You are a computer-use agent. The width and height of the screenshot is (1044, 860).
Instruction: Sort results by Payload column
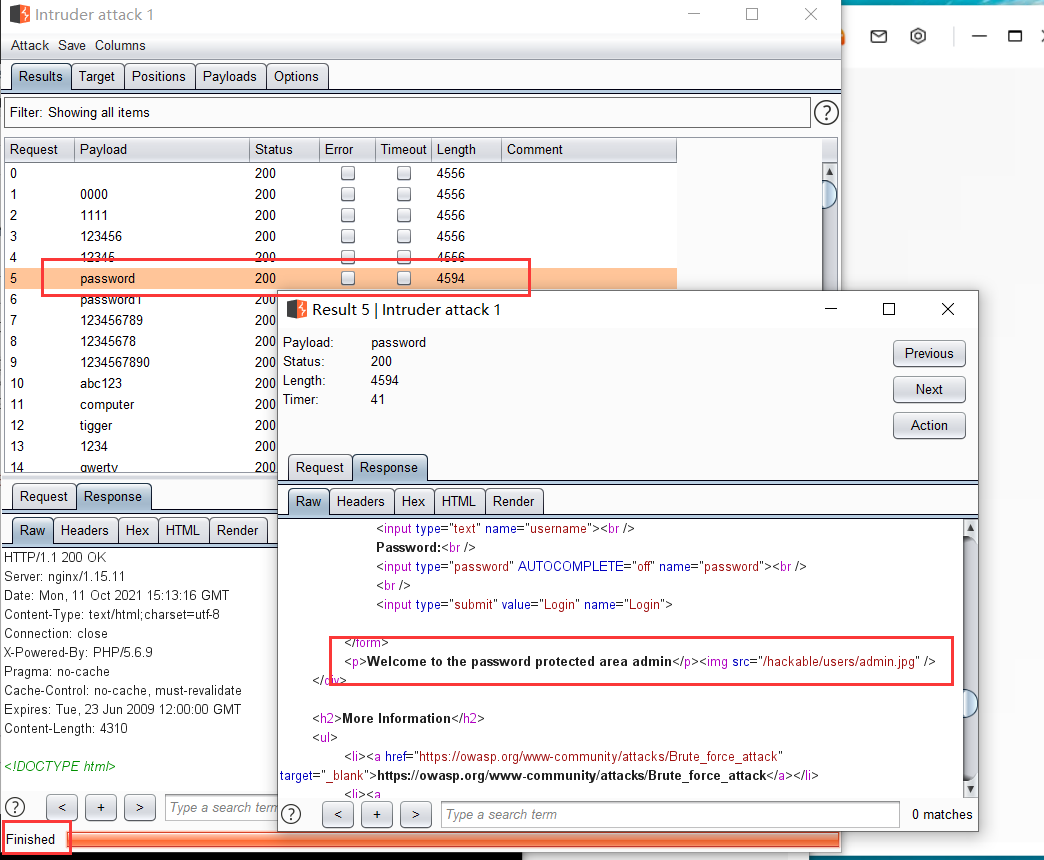point(162,150)
